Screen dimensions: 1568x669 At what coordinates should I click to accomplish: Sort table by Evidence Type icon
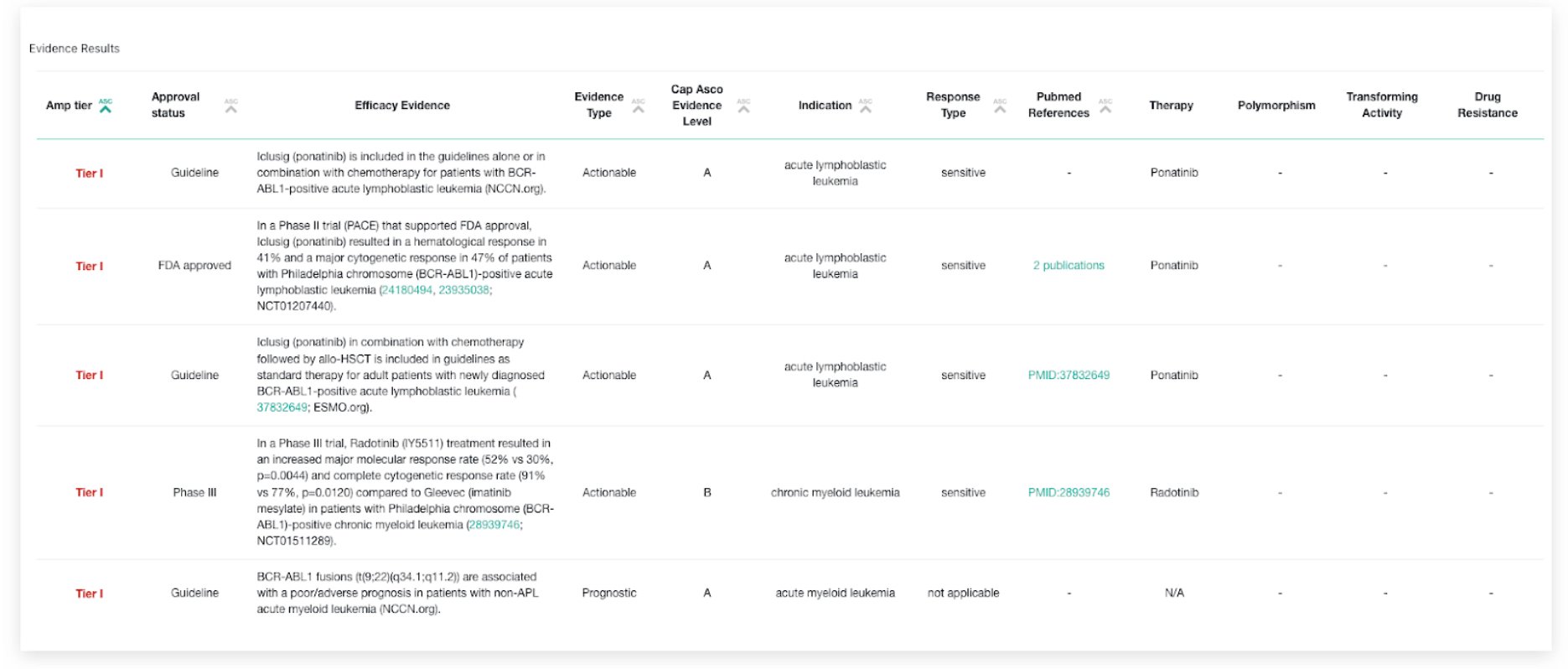click(x=639, y=106)
